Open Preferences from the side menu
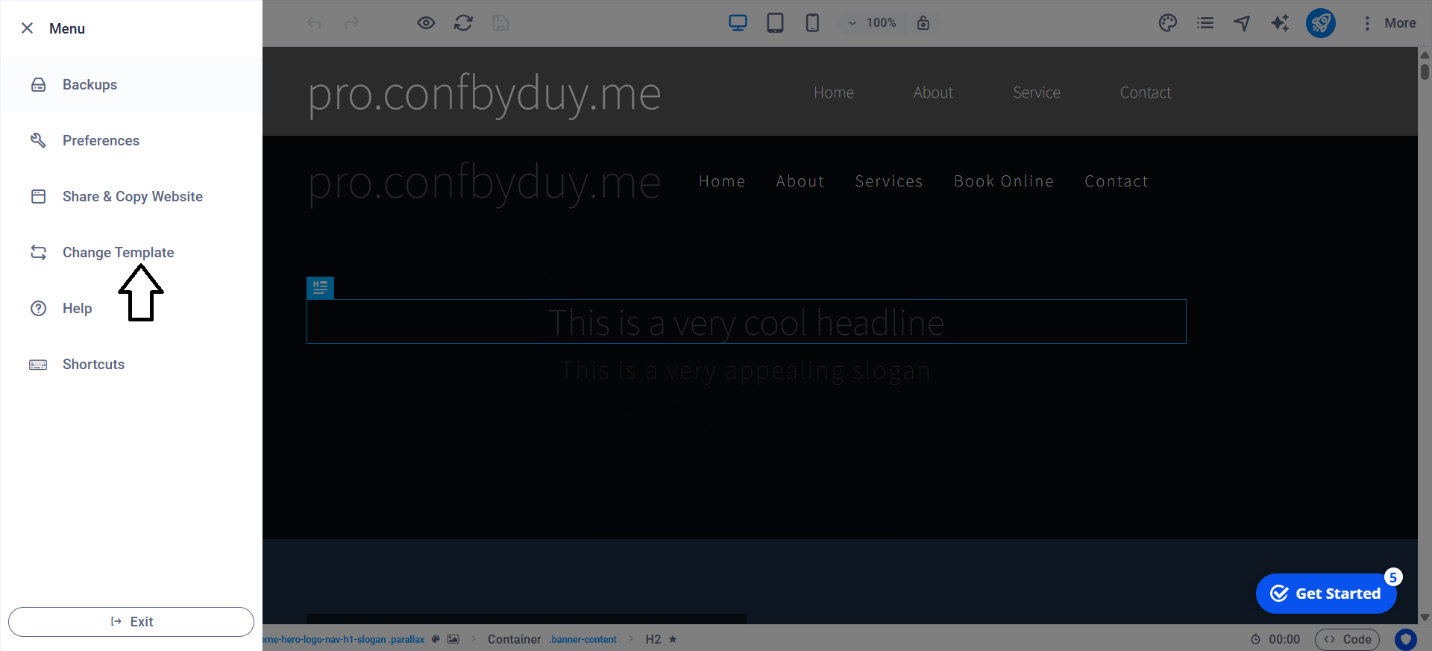 click(101, 141)
